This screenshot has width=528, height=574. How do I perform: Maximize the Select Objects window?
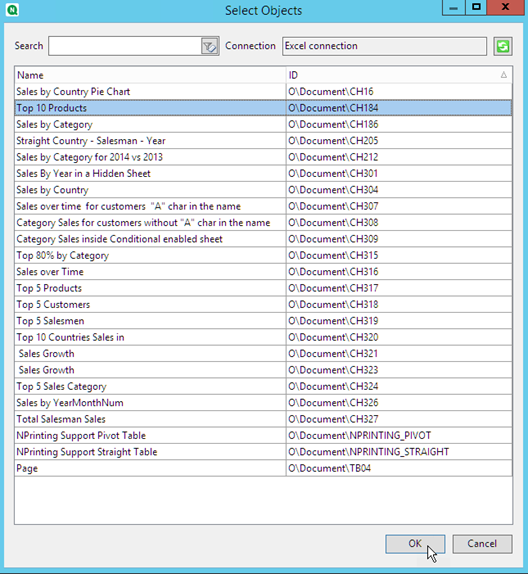click(x=476, y=7)
